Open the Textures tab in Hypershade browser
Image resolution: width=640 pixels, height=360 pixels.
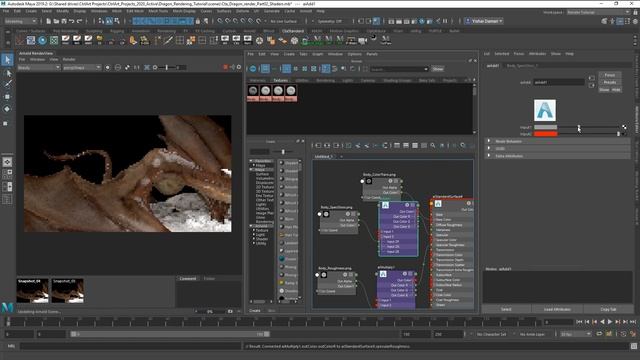[280, 80]
